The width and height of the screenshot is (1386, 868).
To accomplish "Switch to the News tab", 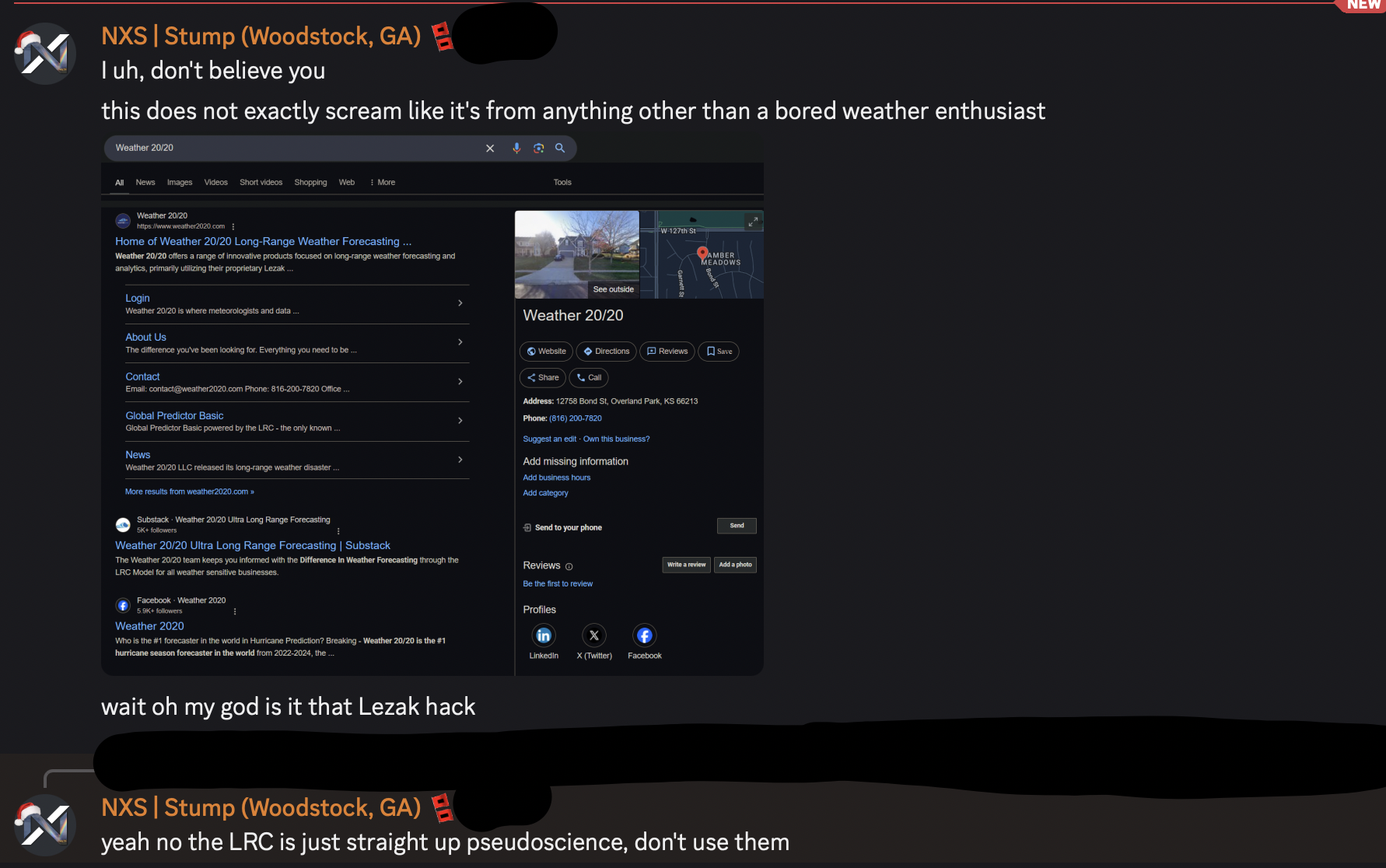I will tap(145, 183).
